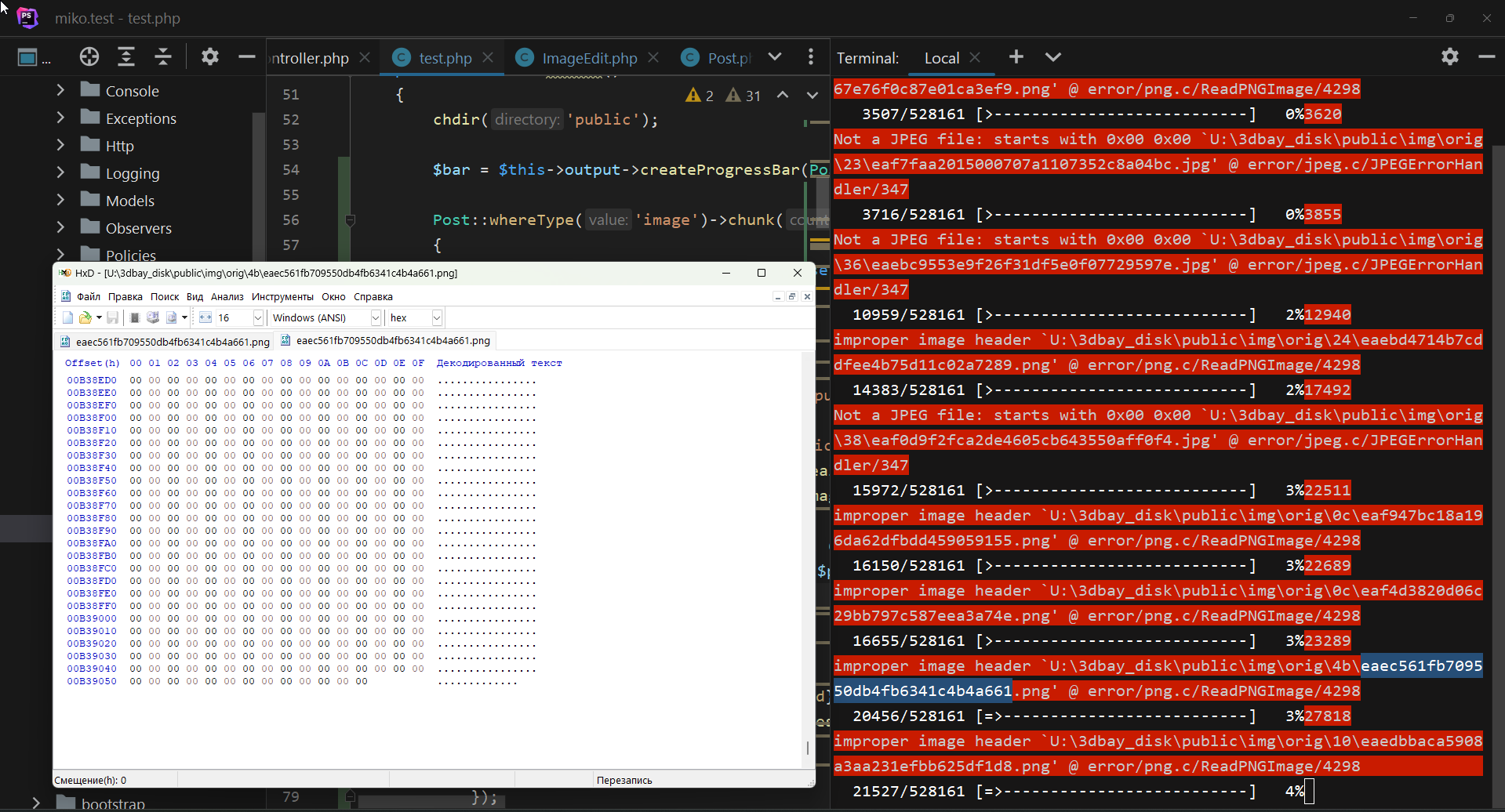
Task: Click HxD open RAM icon
Action: pyautogui.click(x=134, y=317)
